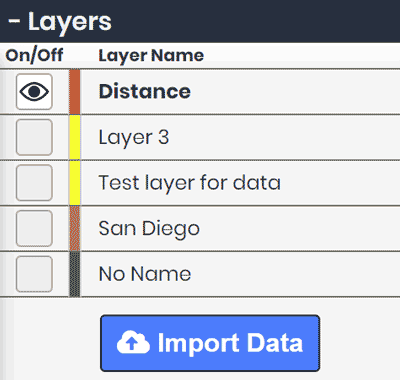Open the yellow swatch beside Layer 3

point(75,137)
